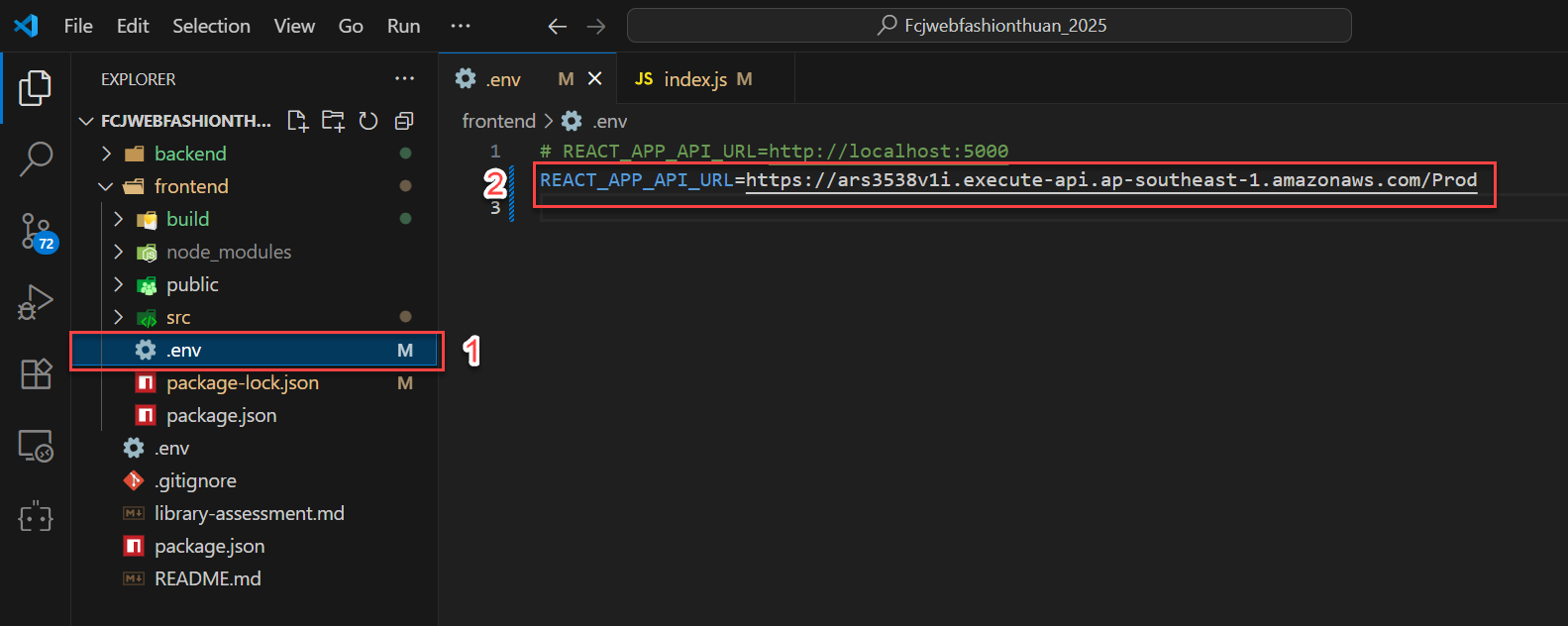The image size is (1568, 626).
Task: Refresh the explorer file tree
Action: pyautogui.click(x=368, y=121)
